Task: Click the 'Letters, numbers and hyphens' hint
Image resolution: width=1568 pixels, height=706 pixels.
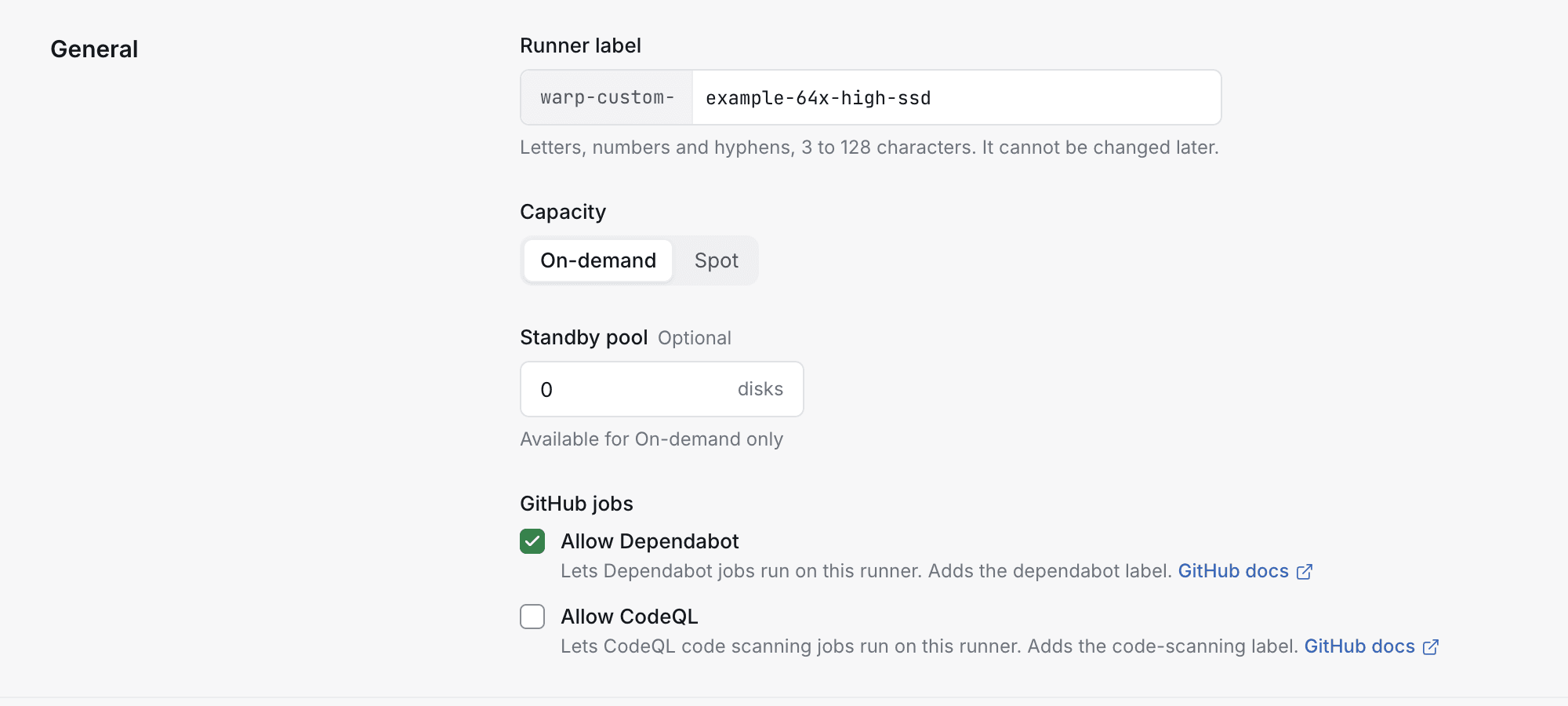Action: pos(869,147)
